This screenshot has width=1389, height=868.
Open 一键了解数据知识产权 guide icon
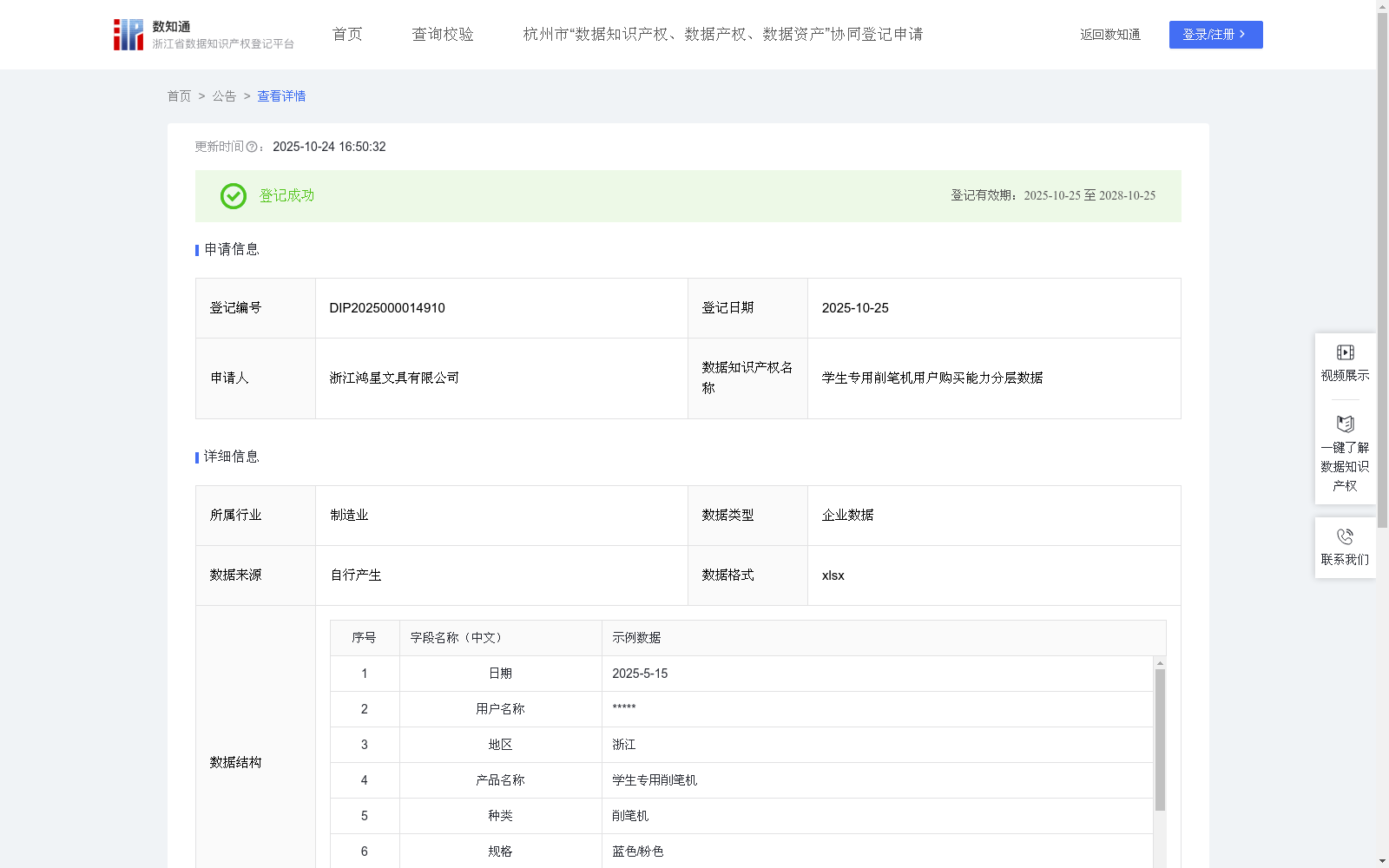pyautogui.click(x=1345, y=424)
